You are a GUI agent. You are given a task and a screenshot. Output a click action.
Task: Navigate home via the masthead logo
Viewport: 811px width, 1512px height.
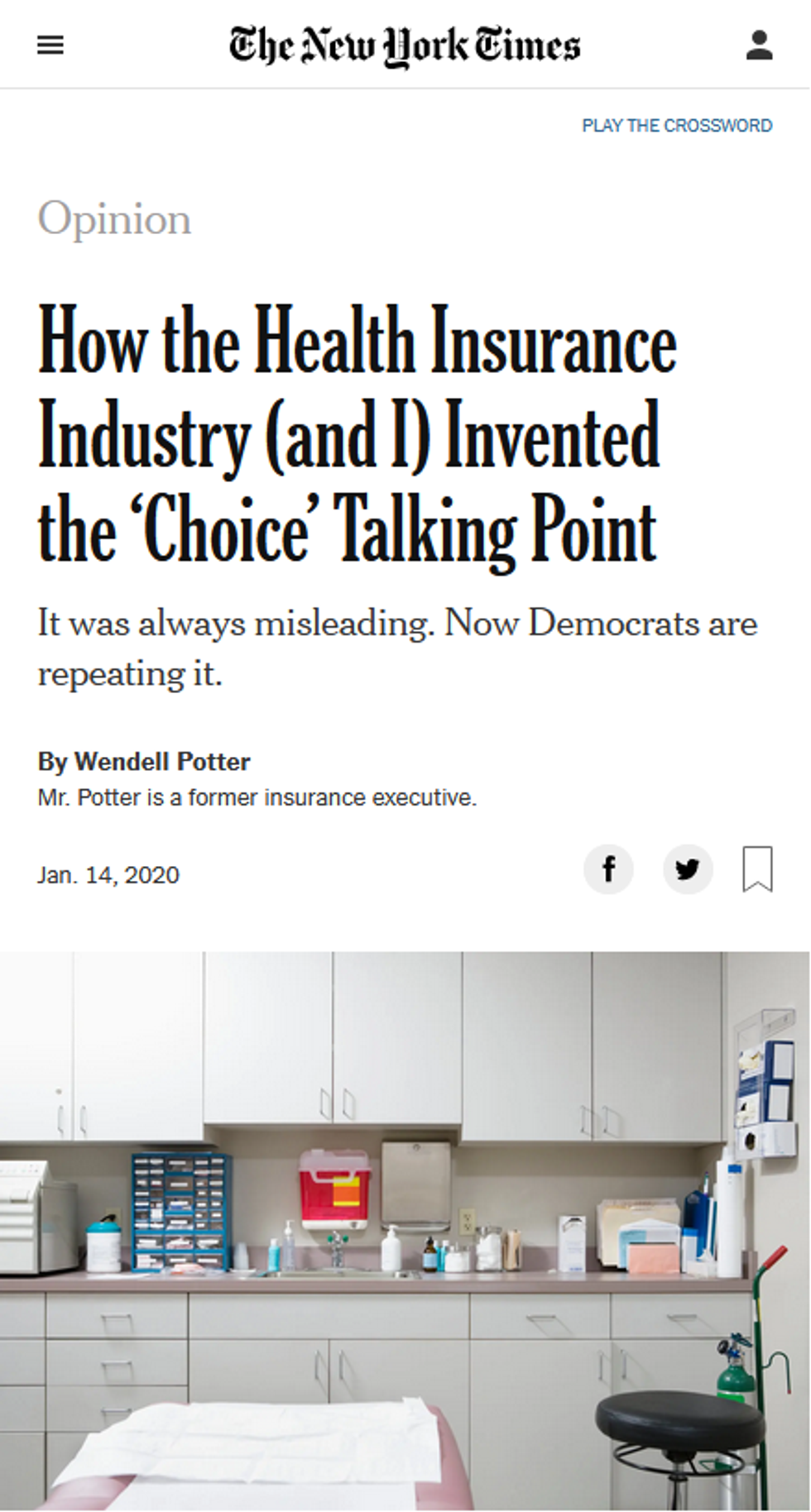[x=405, y=45]
